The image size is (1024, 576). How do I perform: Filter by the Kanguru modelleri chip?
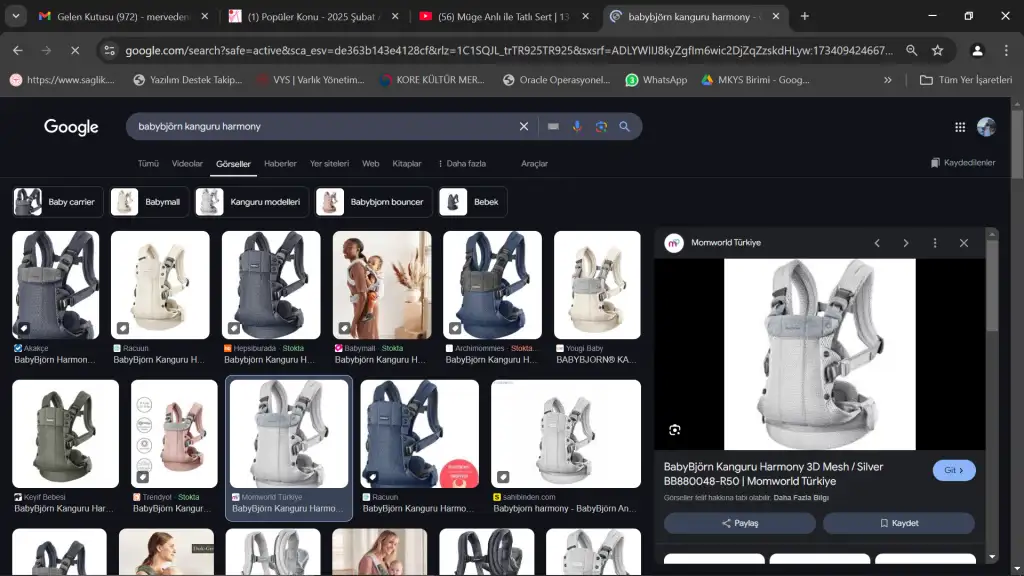252,202
